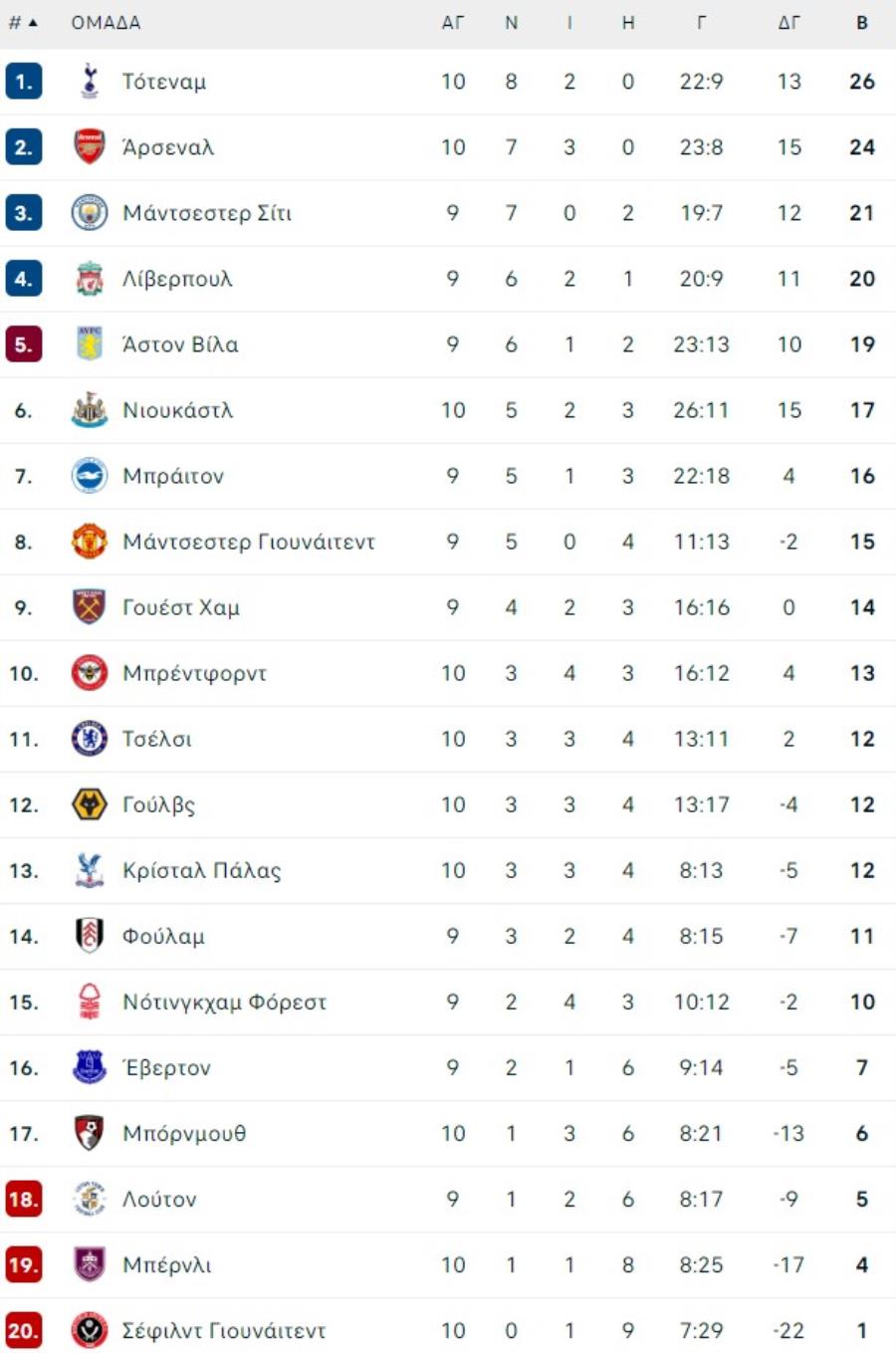Image resolution: width=896 pixels, height=1353 pixels.
Task: Open the Everton crest icon
Action: [x=90, y=1067]
